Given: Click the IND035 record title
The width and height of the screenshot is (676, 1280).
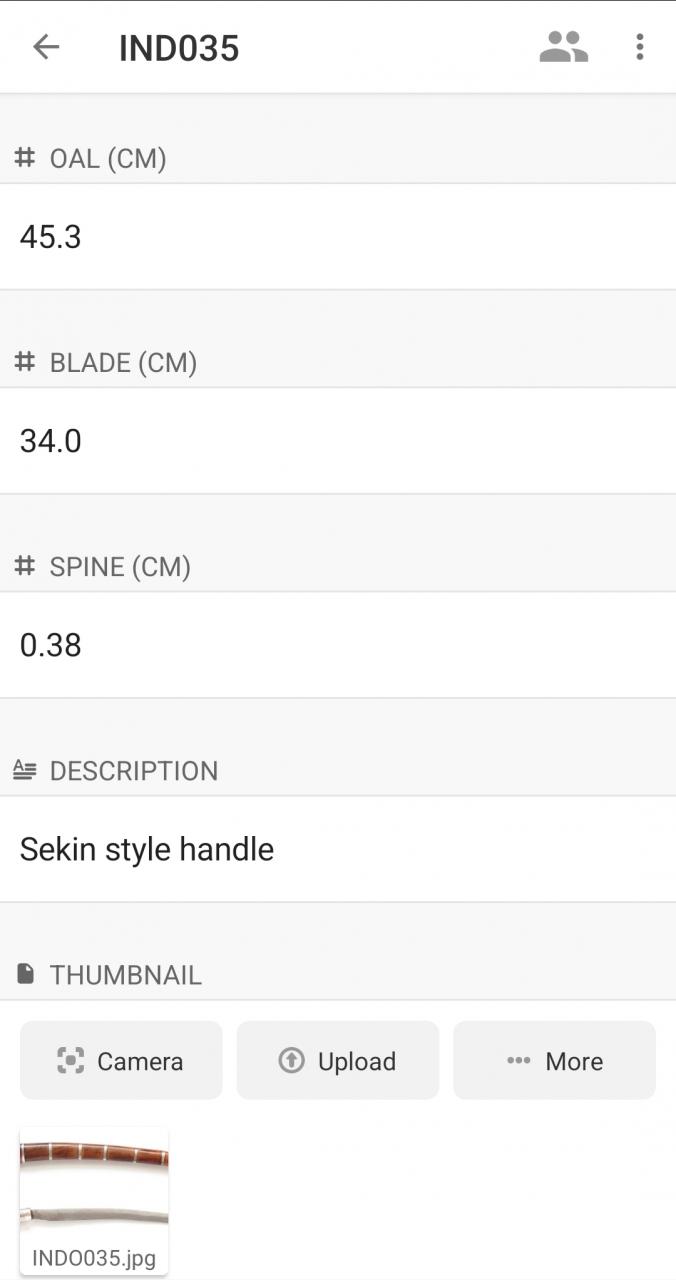Looking at the screenshot, I should click(179, 48).
